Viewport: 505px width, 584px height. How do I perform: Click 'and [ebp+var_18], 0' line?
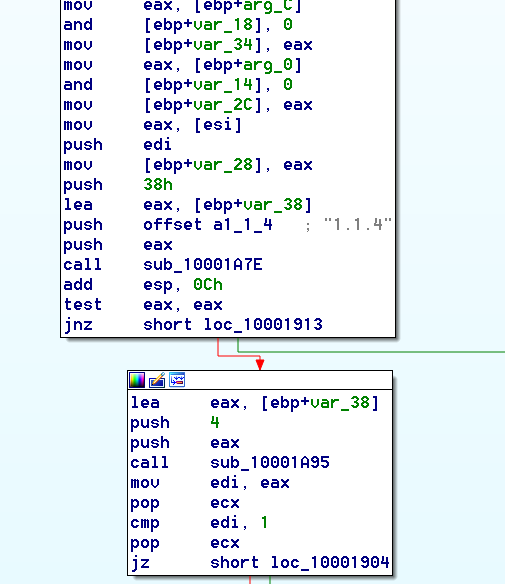pyautogui.click(x=178, y=25)
